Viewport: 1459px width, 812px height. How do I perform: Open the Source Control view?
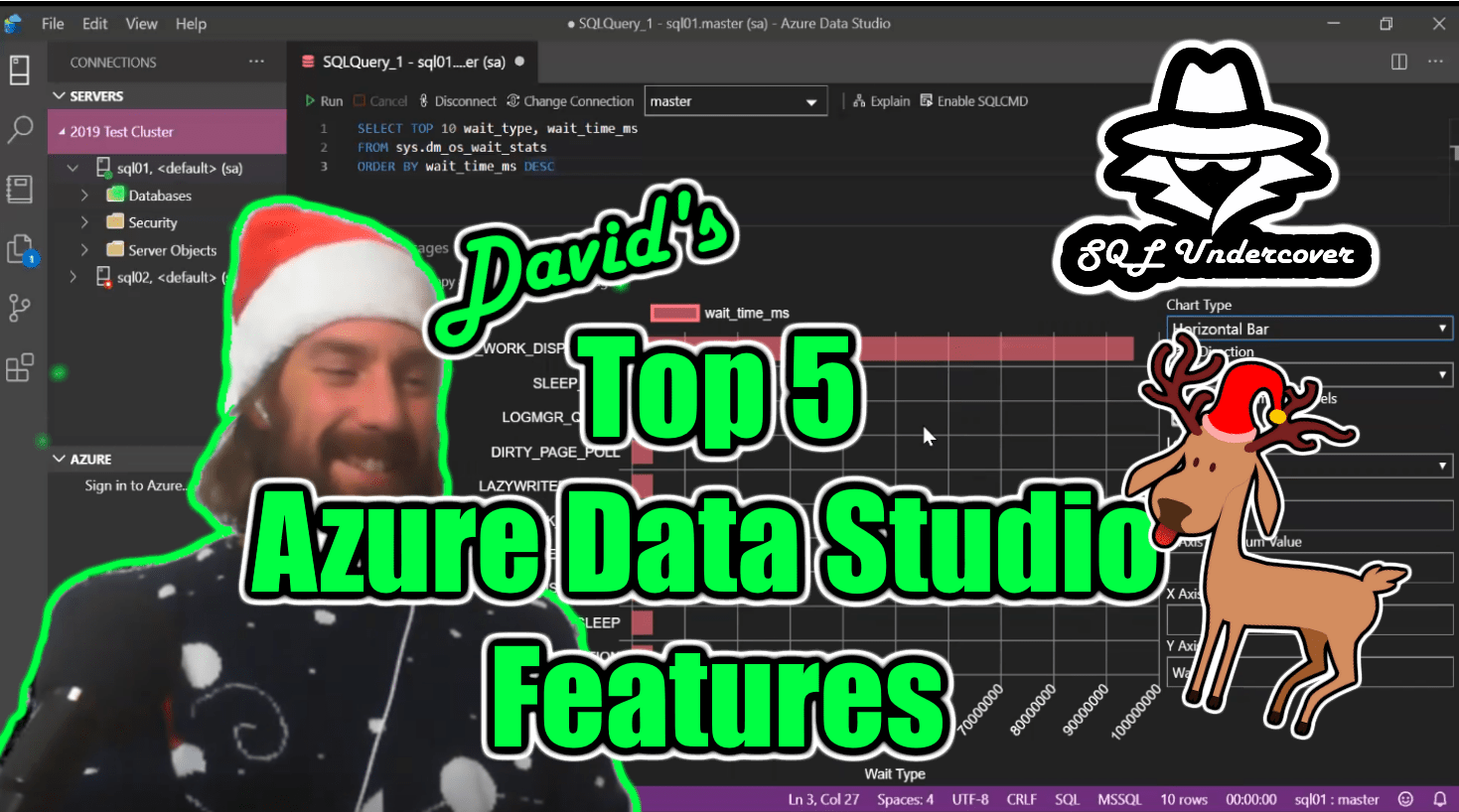(19, 308)
